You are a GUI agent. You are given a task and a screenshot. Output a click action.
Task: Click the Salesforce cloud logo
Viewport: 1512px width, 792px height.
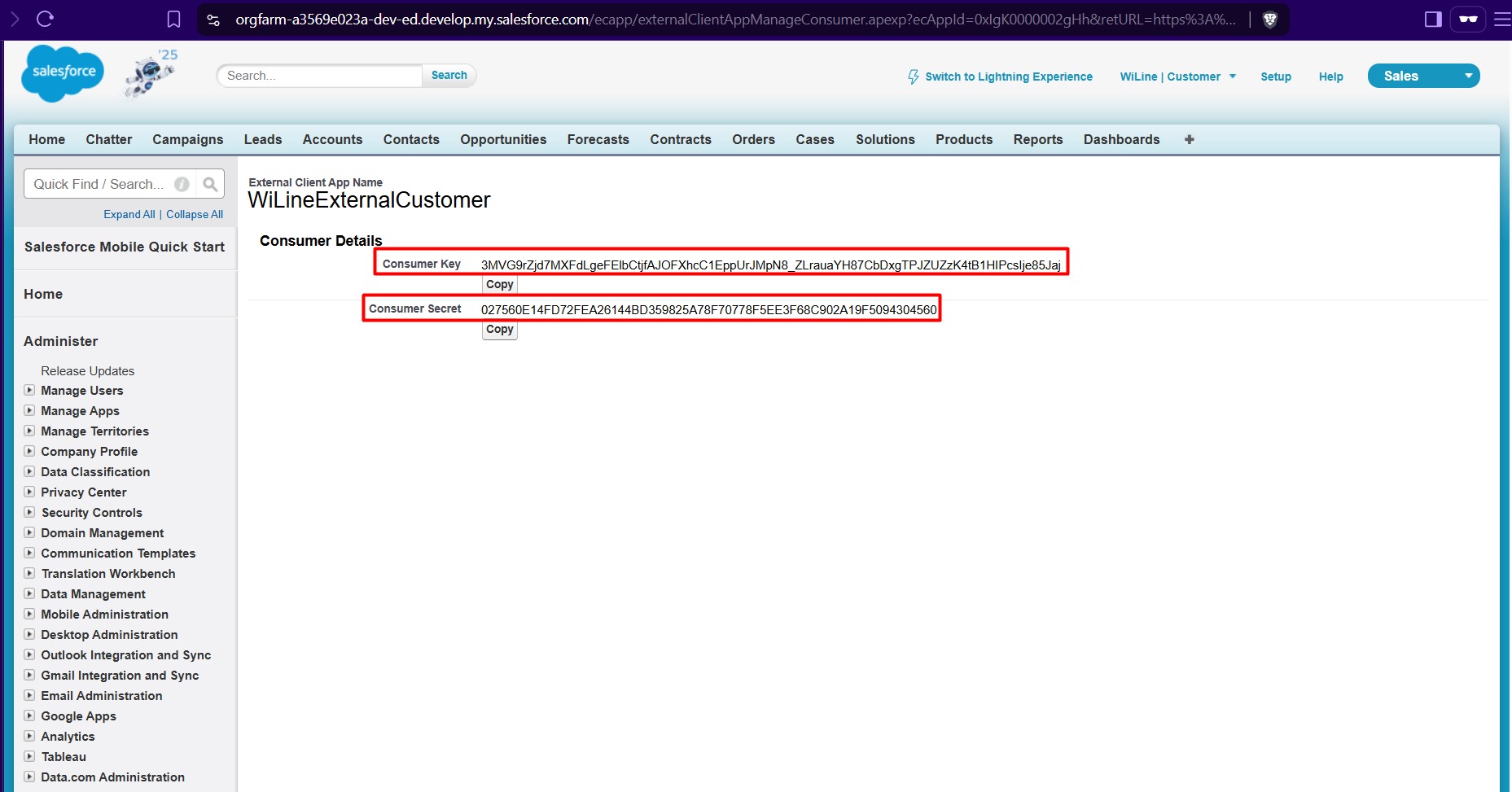tap(63, 73)
